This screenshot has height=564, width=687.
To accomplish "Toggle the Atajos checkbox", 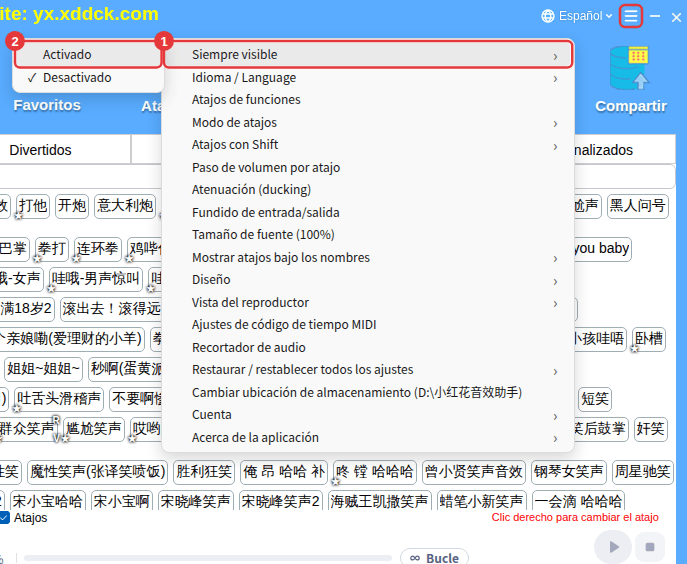I will coord(4,518).
